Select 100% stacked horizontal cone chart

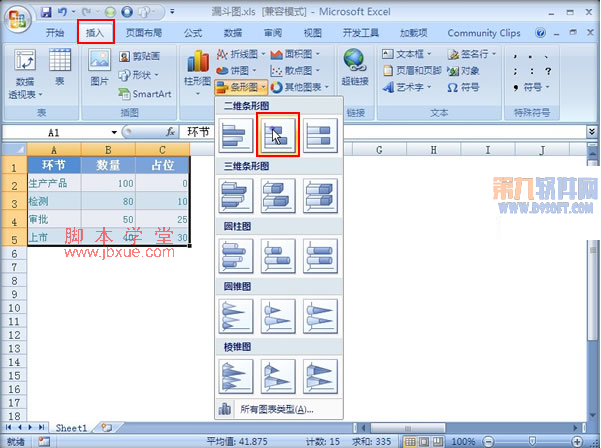point(320,316)
